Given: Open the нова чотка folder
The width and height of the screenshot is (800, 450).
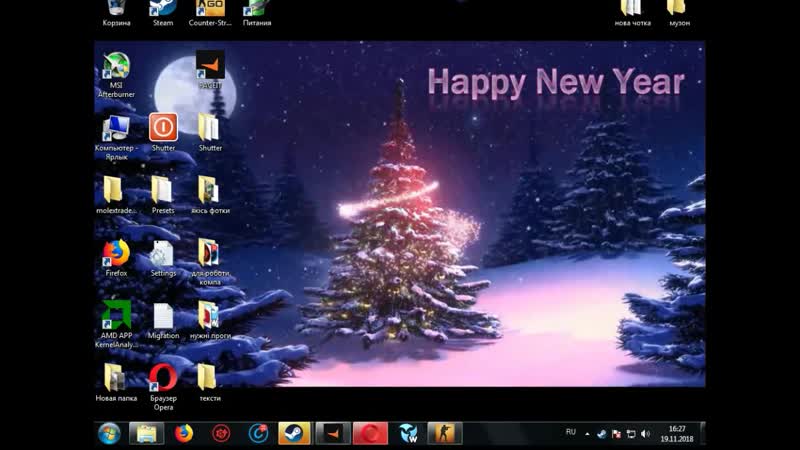Looking at the screenshot, I should pyautogui.click(x=633, y=13).
